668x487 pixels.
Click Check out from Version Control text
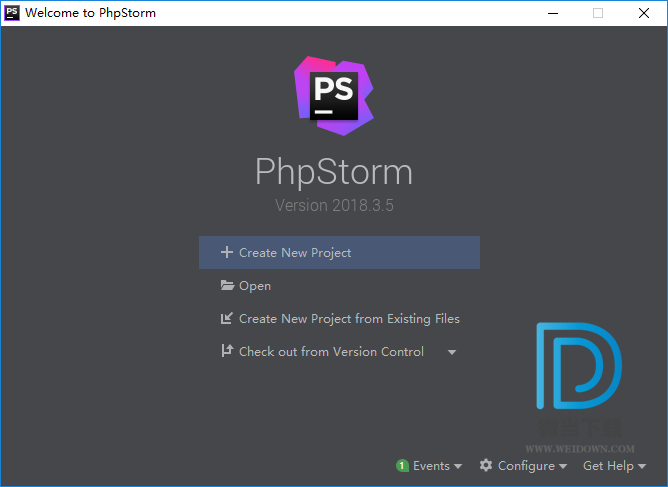pyautogui.click(x=331, y=352)
